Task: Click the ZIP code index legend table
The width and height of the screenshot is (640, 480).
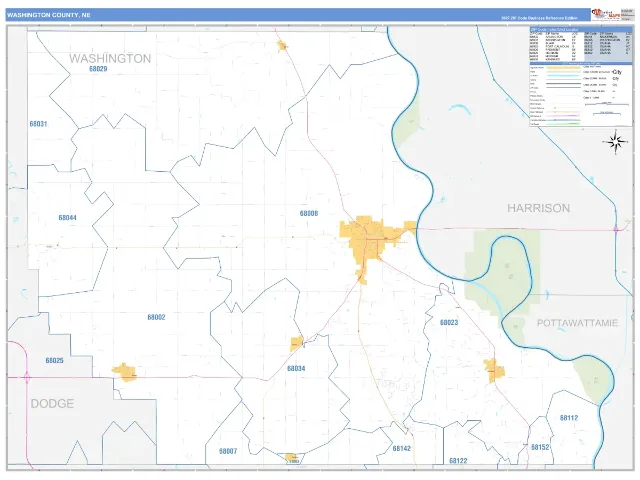Action: tap(581, 45)
